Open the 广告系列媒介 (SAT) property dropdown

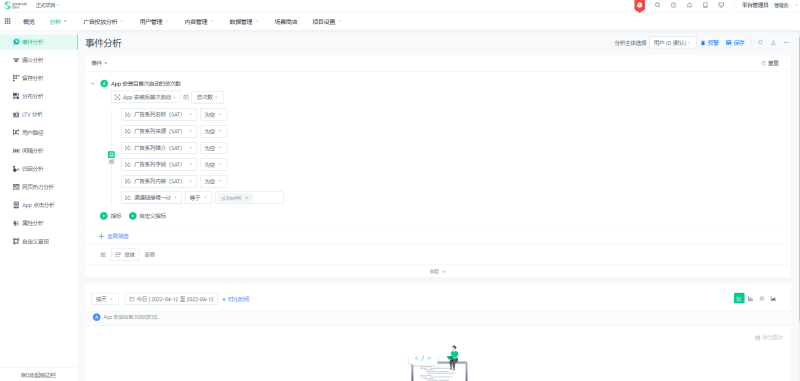(x=159, y=148)
